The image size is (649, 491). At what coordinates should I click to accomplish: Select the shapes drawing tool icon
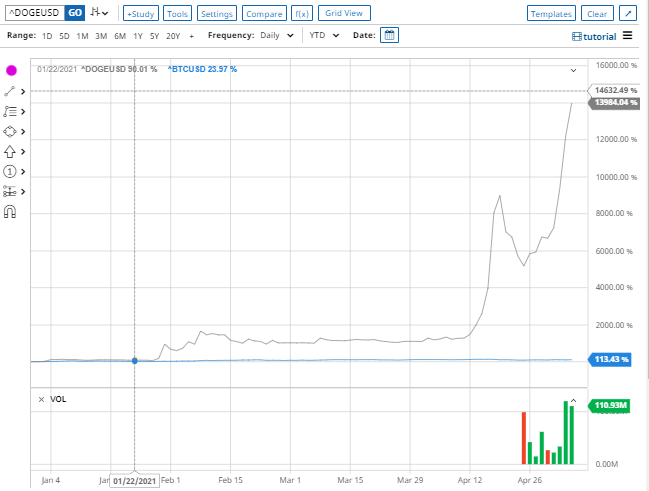(10, 132)
